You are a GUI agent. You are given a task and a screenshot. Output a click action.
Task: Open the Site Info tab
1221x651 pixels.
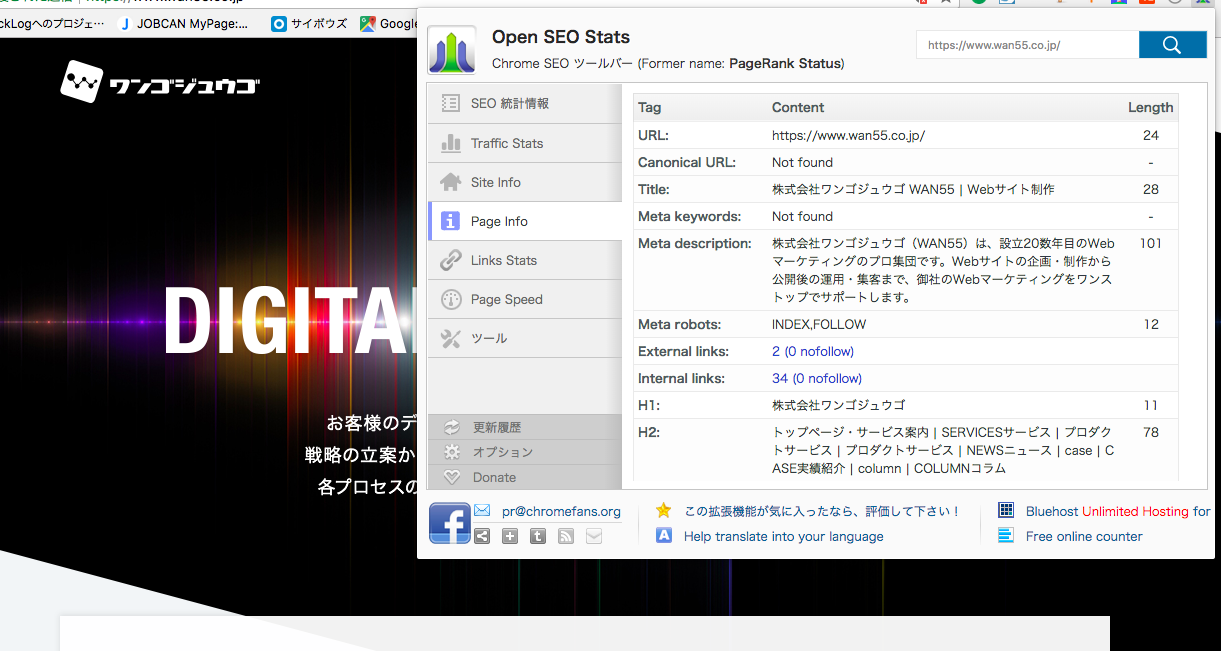pyautogui.click(x=495, y=182)
